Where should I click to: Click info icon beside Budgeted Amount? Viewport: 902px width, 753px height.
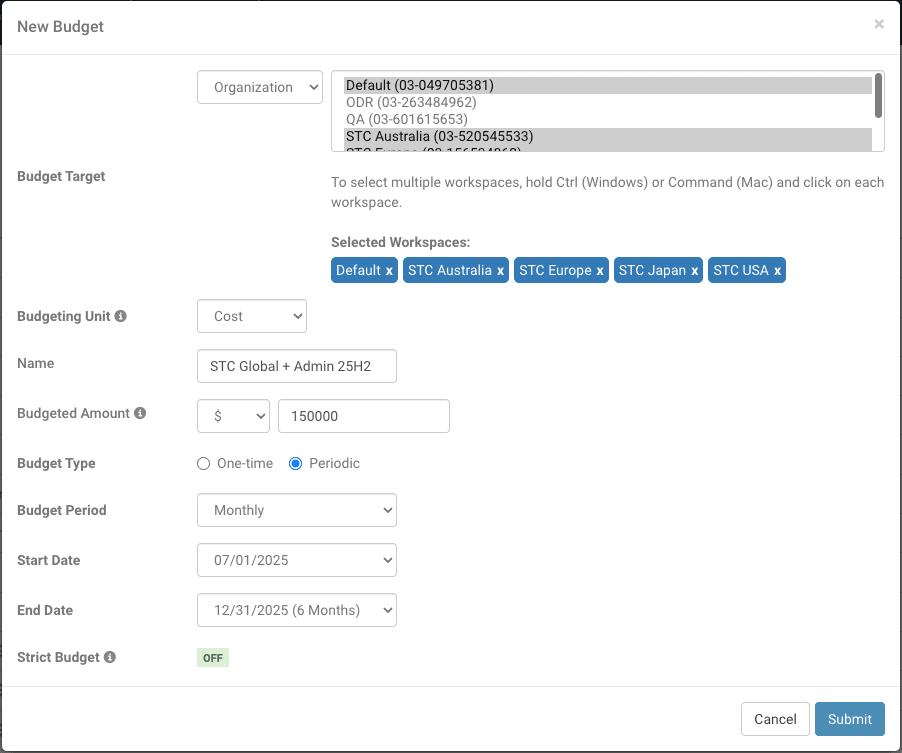pos(140,413)
